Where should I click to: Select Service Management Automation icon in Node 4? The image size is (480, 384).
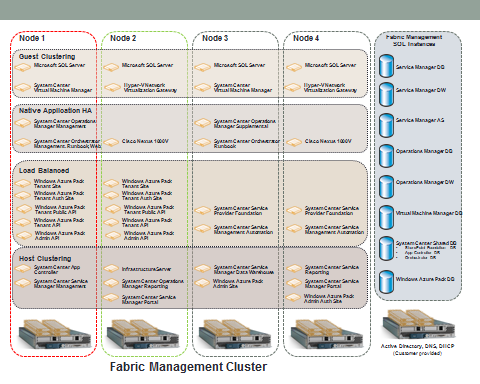click(x=294, y=229)
